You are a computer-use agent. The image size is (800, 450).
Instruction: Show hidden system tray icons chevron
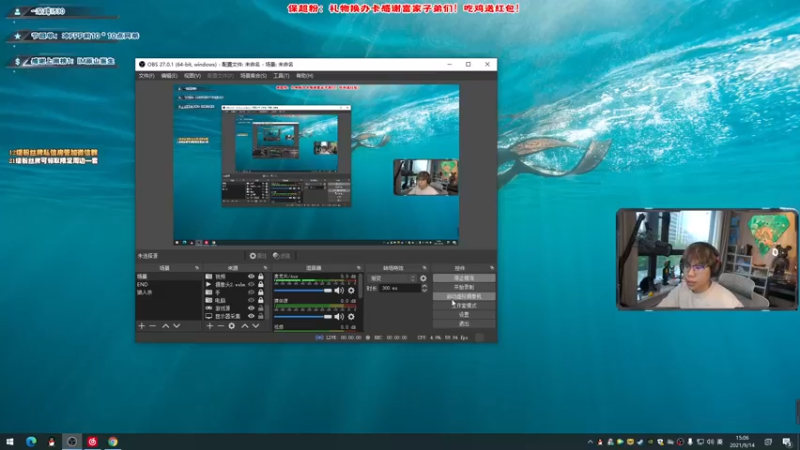(590, 442)
